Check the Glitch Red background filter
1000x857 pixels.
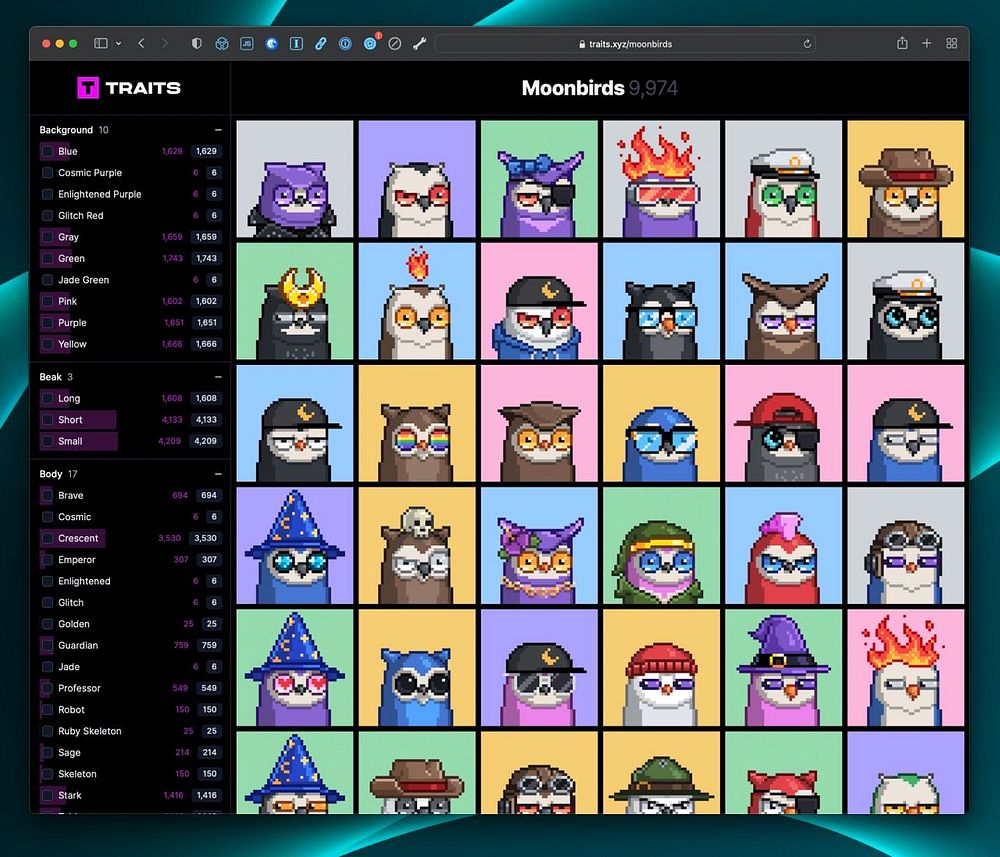[47, 216]
